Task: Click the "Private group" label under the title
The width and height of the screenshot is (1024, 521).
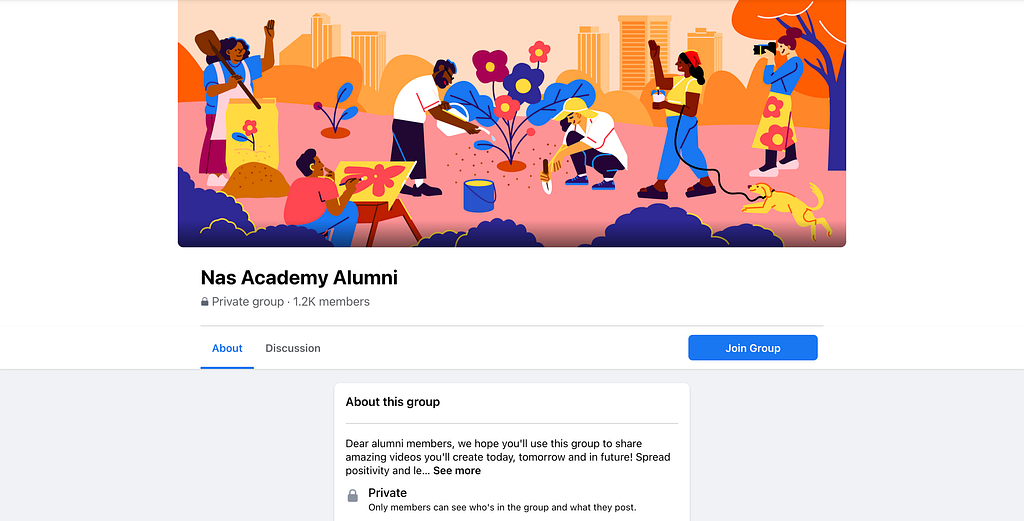Action: 247,302
